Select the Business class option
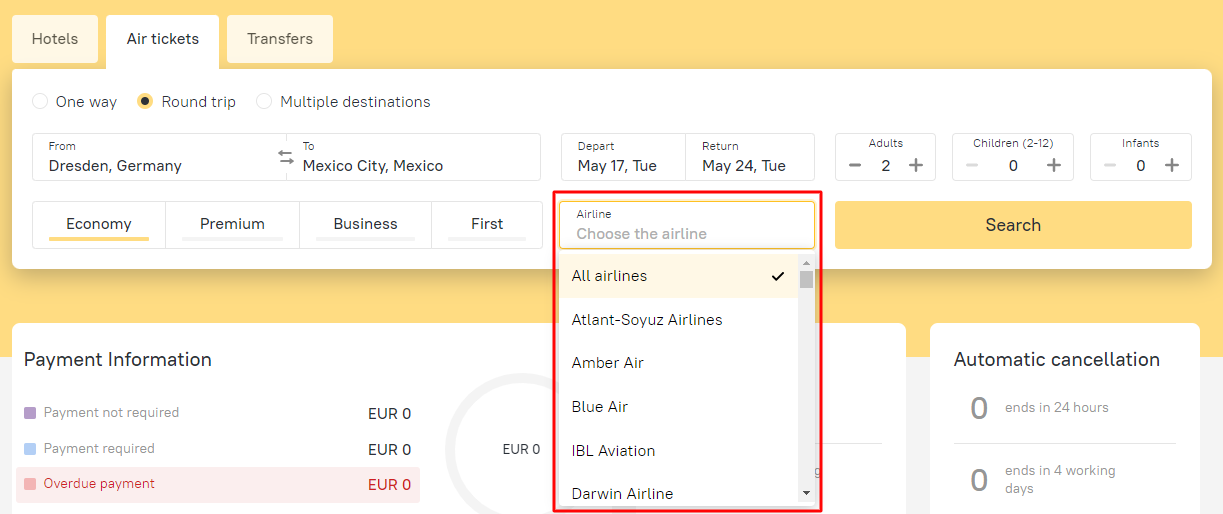The image size is (1223, 514). pos(365,225)
